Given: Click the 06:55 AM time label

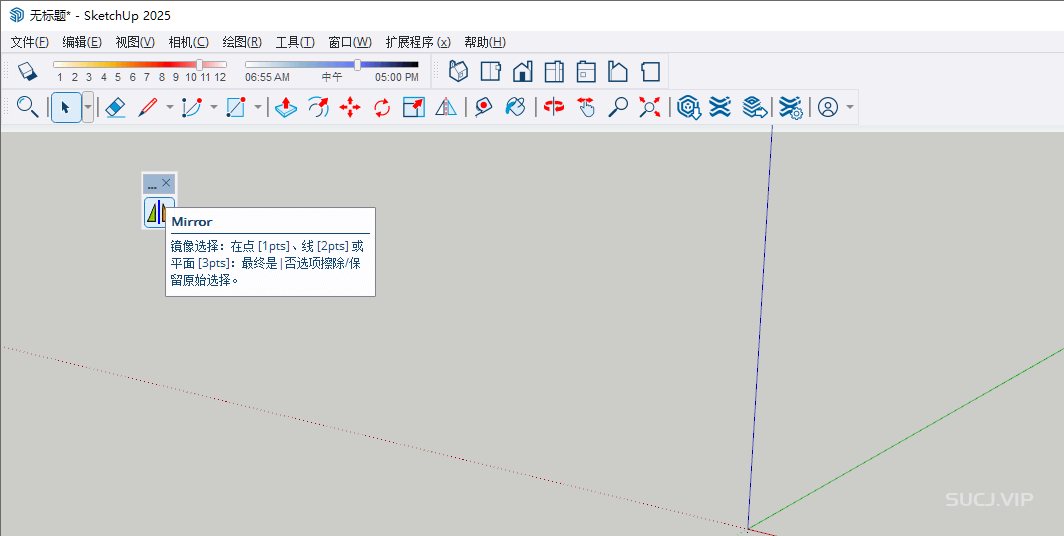Looking at the screenshot, I should point(267,77).
